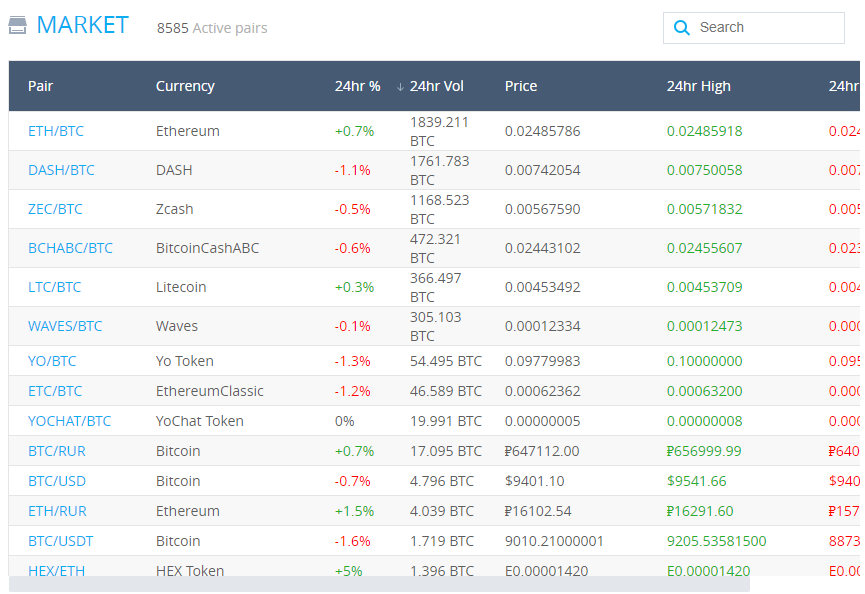The height and width of the screenshot is (594, 865).
Task: Click the magnifier icon in Search box
Action: pos(682,28)
